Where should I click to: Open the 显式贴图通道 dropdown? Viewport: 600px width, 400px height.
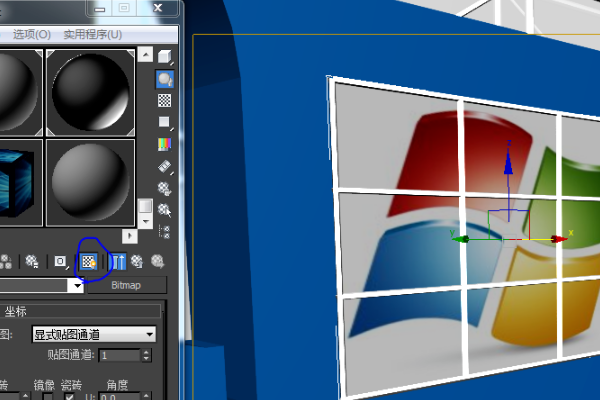[x=94, y=335]
